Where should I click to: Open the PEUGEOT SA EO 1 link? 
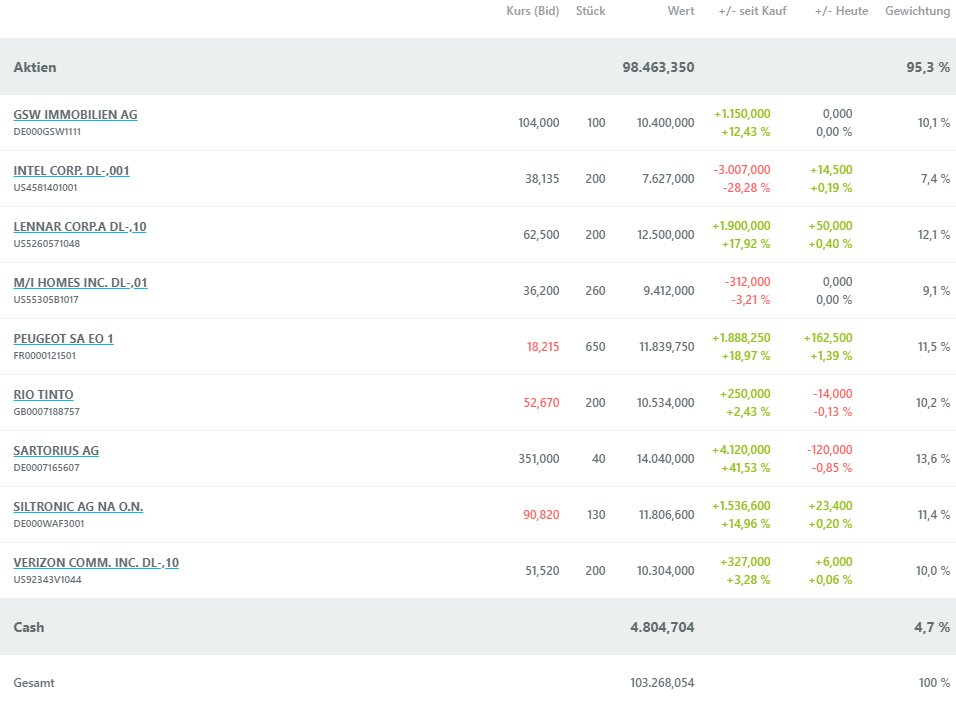63,339
